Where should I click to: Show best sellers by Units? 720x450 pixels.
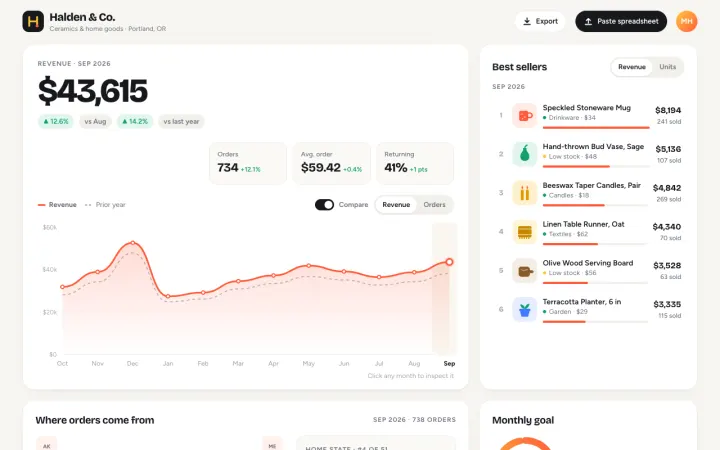tap(667, 67)
